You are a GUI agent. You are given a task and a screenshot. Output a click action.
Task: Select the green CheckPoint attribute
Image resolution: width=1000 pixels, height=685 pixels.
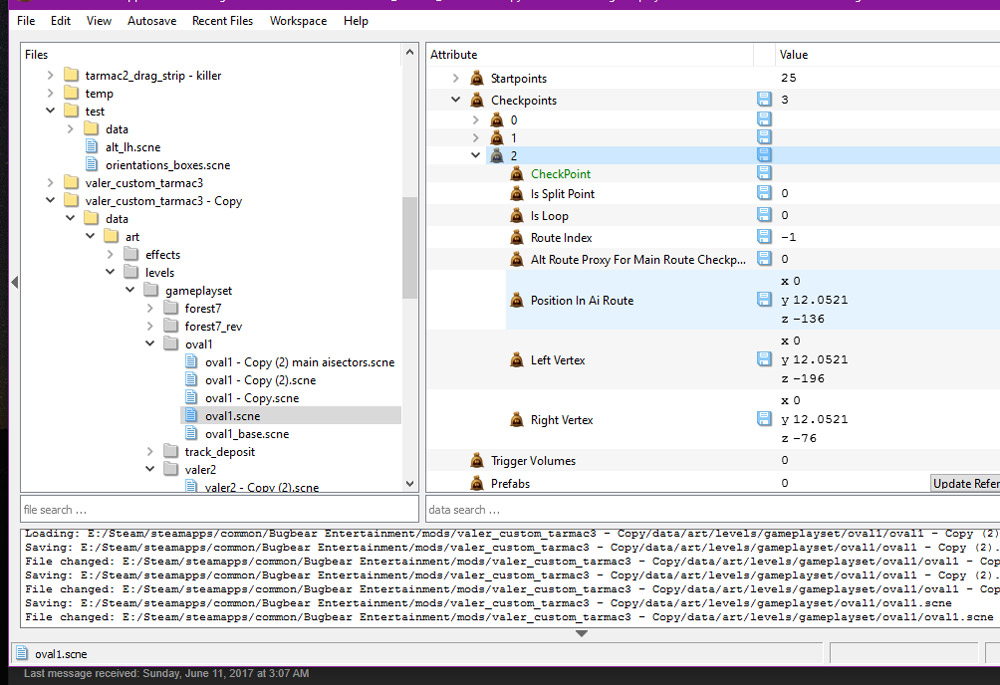561,174
